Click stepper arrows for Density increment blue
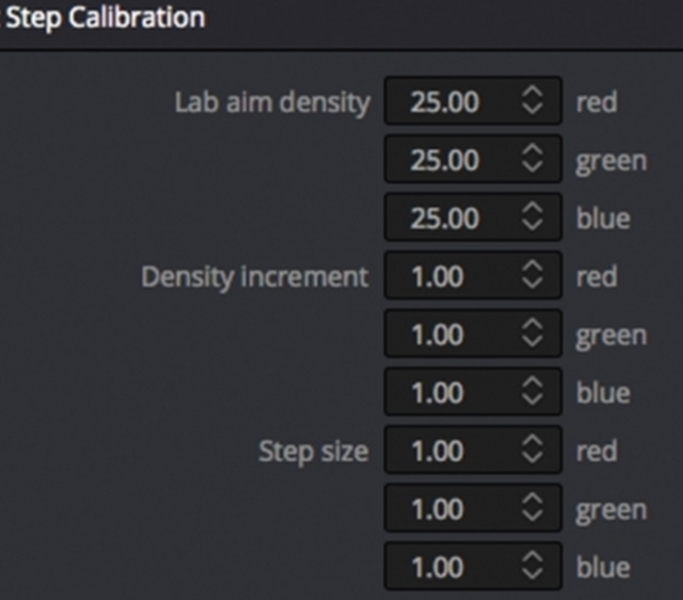 [x=533, y=392]
